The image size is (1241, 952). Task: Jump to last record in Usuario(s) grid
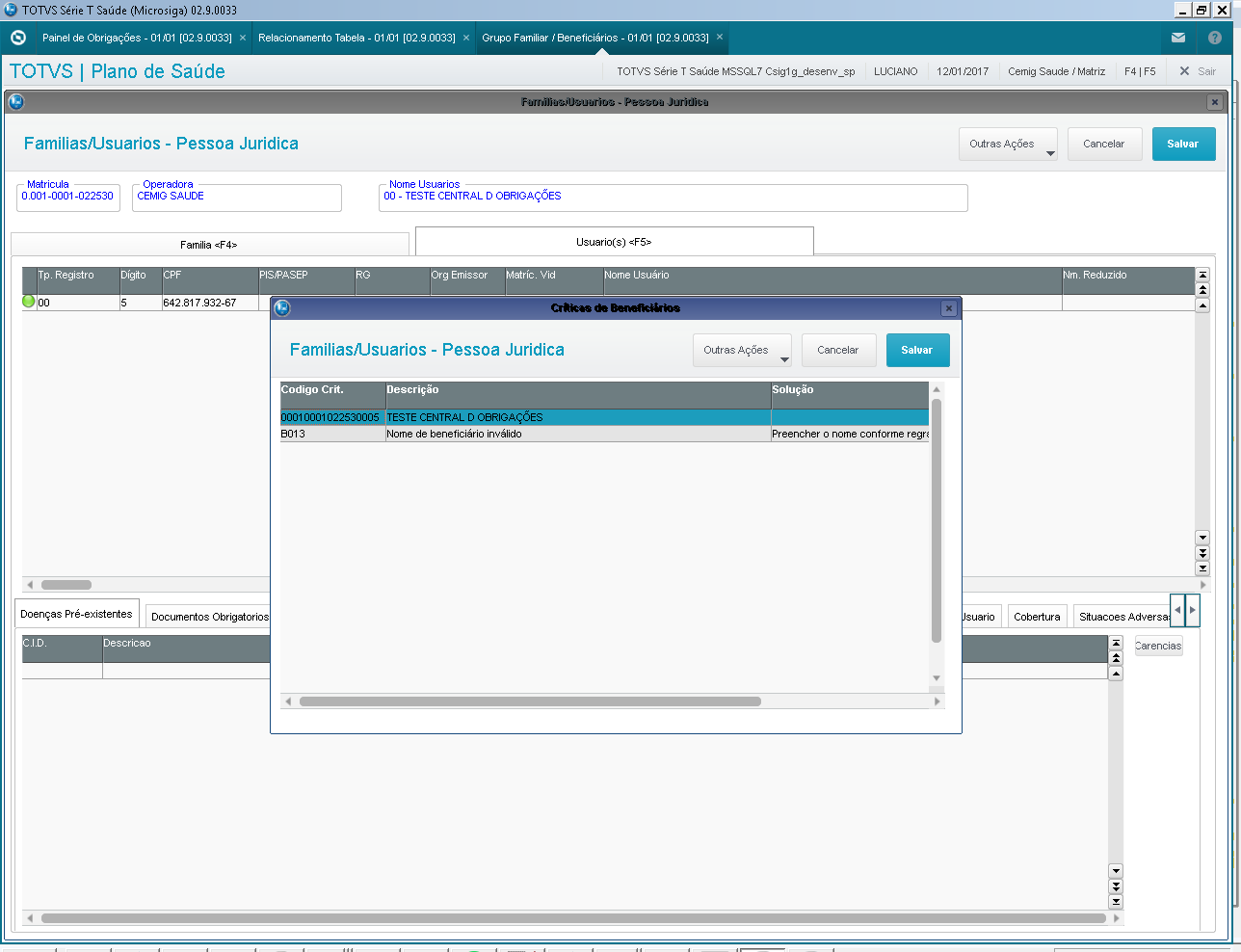pyautogui.click(x=1202, y=569)
